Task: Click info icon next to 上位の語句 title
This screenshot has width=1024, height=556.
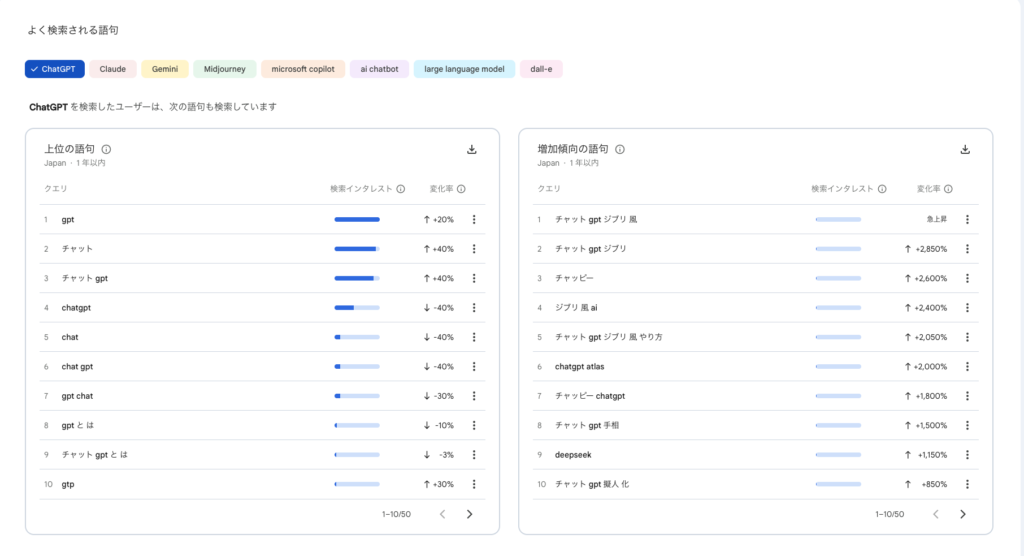Action: (x=107, y=150)
